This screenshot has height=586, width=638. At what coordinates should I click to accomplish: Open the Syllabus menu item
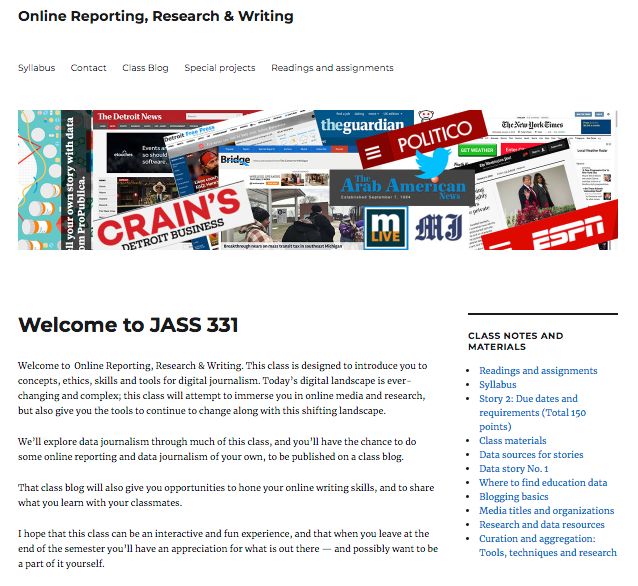(x=37, y=68)
